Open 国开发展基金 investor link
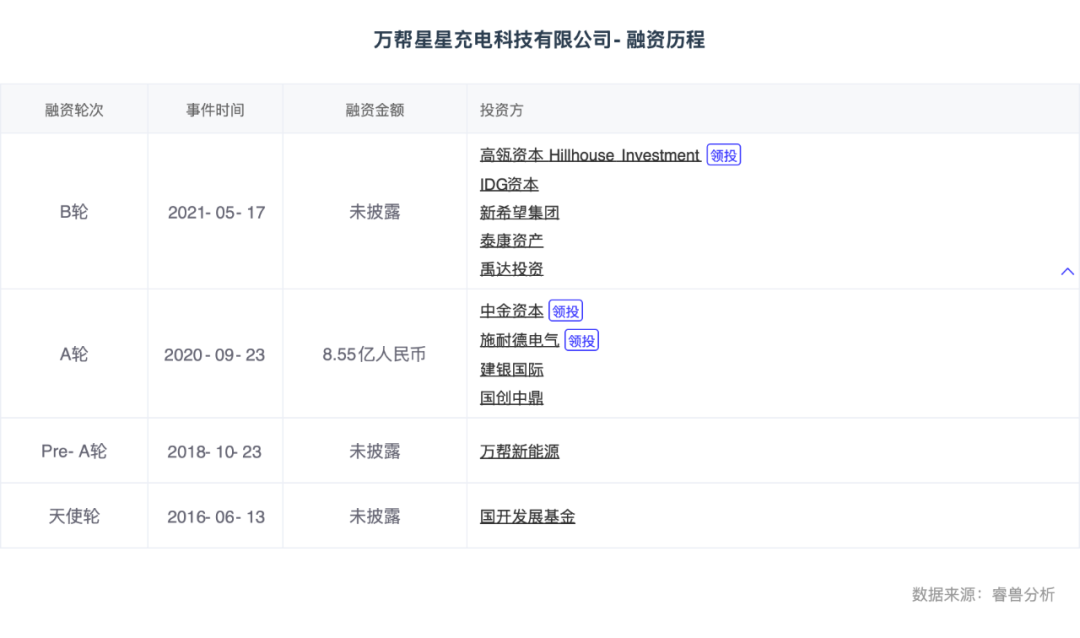This screenshot has width=1080, height=638. tap(527, 517)
